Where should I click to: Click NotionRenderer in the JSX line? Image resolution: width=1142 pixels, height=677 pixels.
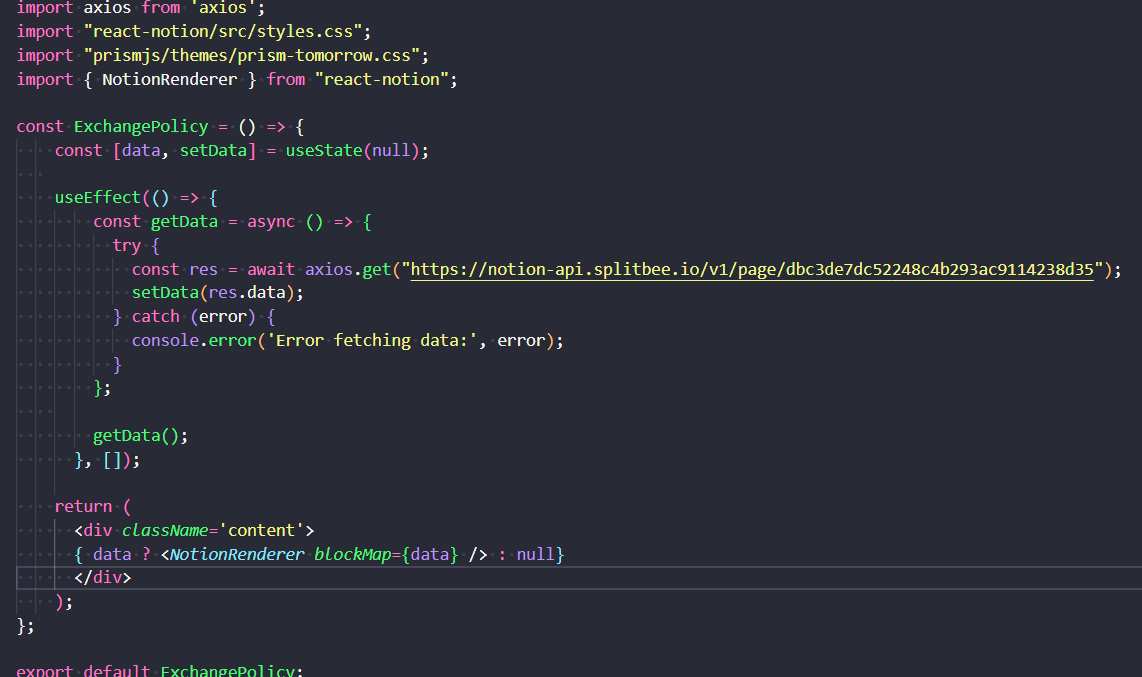pyautogui.click(x=237, y=555)
